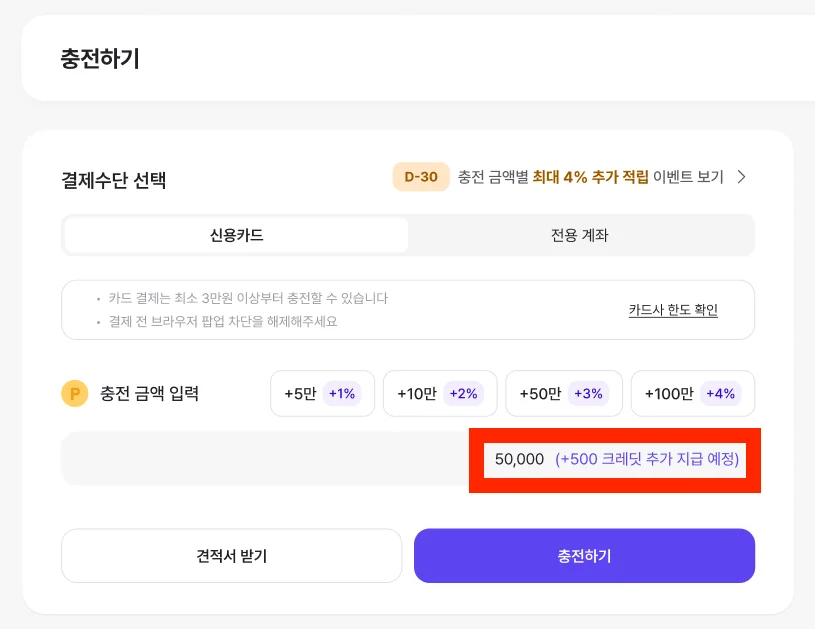Image resolution: width=815 pixels, height=629 pixels.
Task: Click the 충전 금액 입력 label
Action: click(x=150, y=394)
